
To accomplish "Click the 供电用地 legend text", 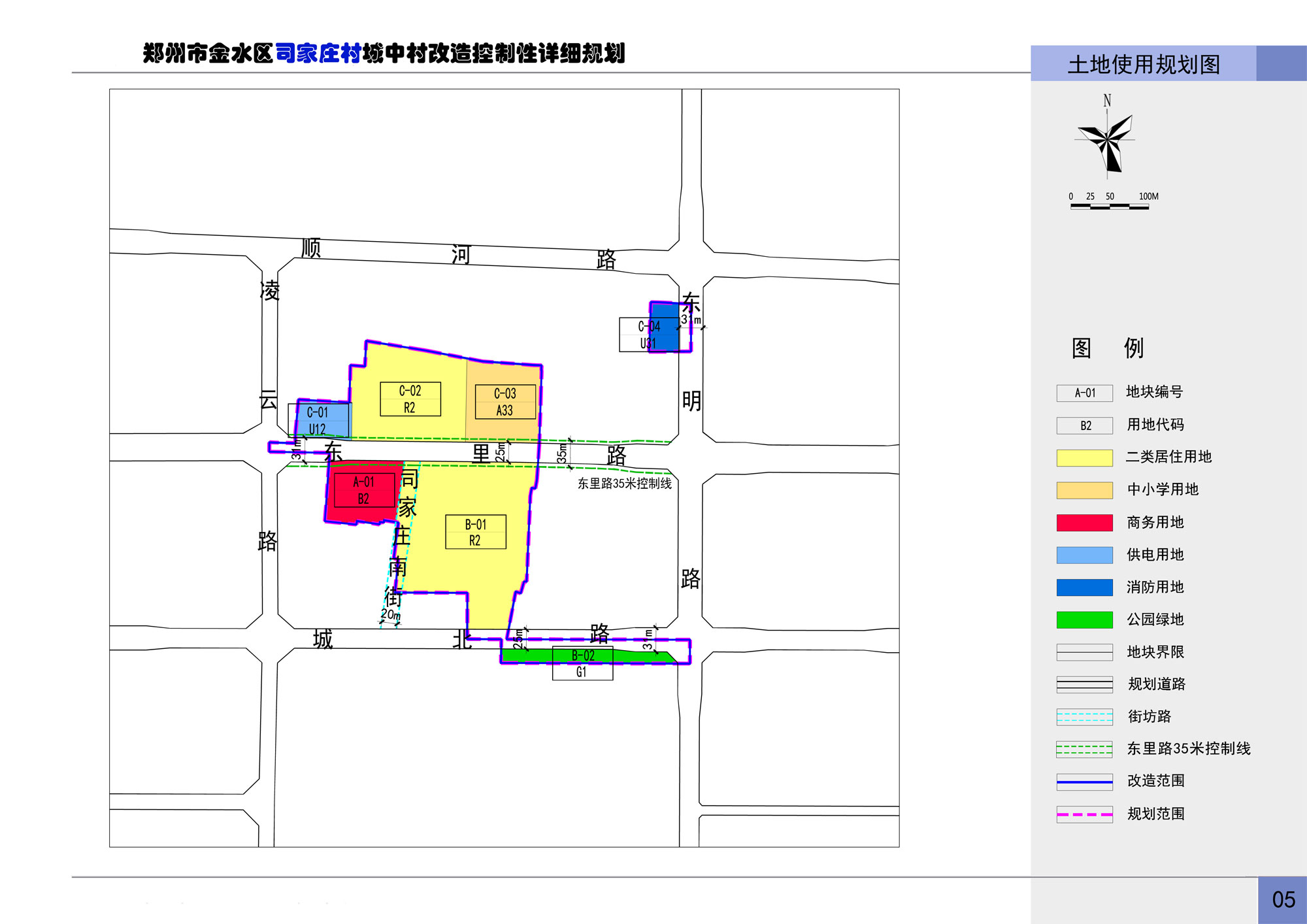I will click(x=1155, y=555).
